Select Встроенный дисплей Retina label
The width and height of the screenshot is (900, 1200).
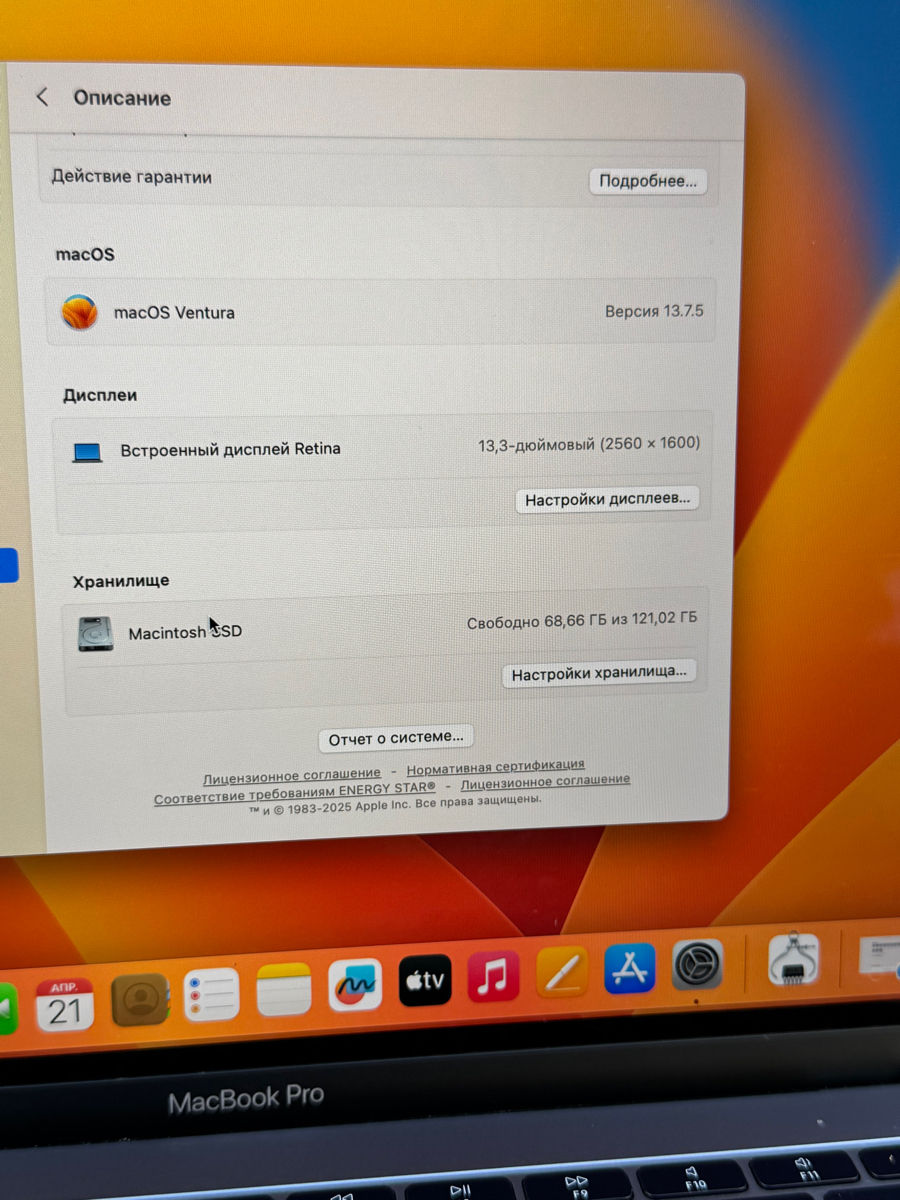coord(230,449)
